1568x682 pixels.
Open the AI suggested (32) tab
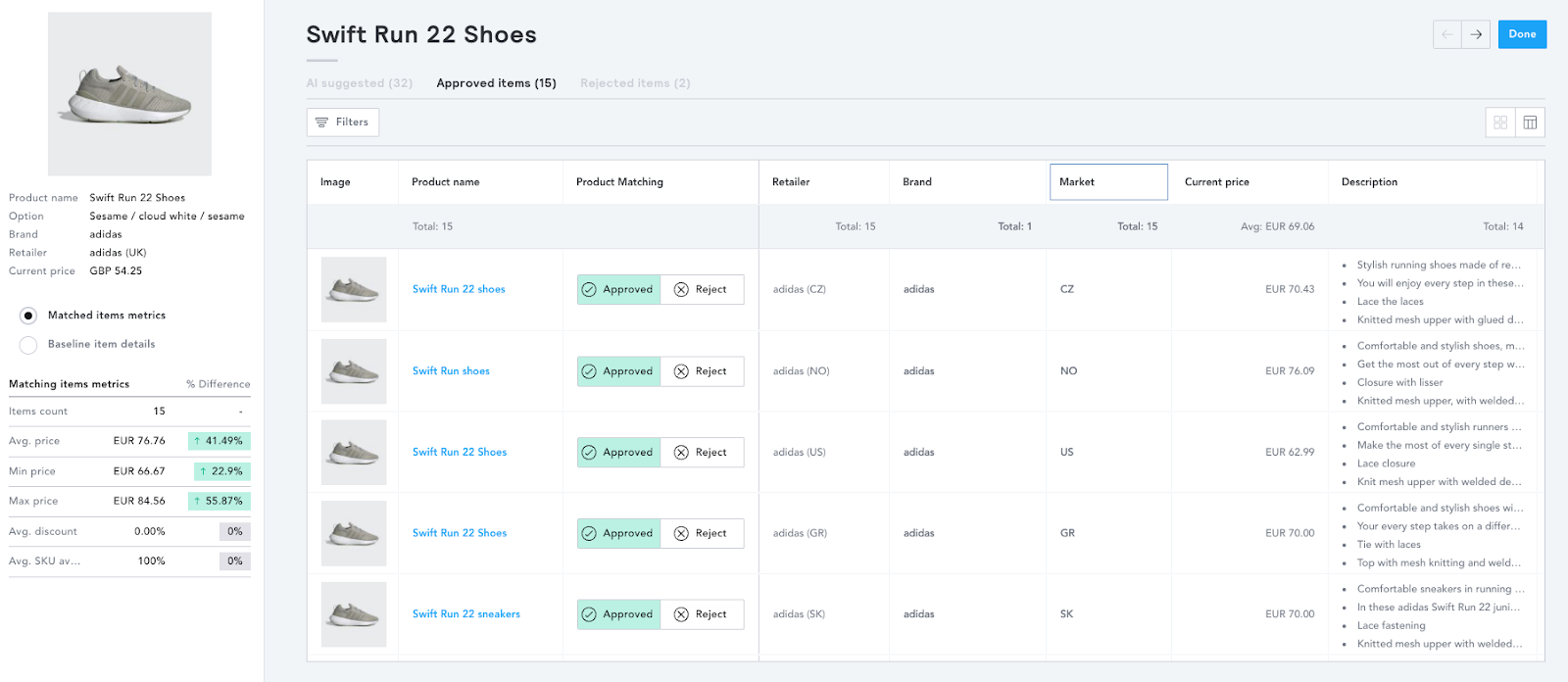pos(360,83)
